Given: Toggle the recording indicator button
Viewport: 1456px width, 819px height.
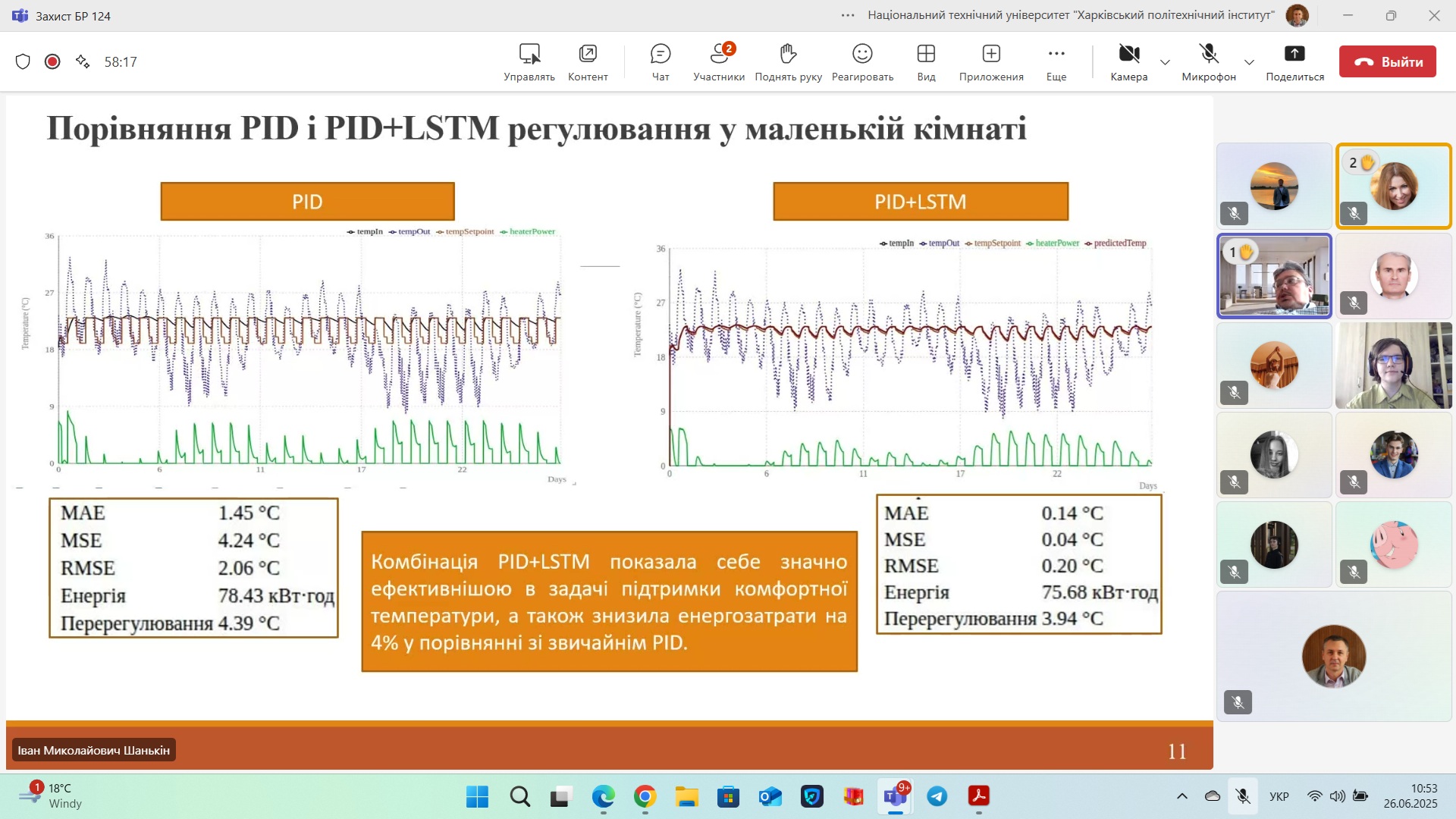Looking at the screenshot, I should (52, 61).
